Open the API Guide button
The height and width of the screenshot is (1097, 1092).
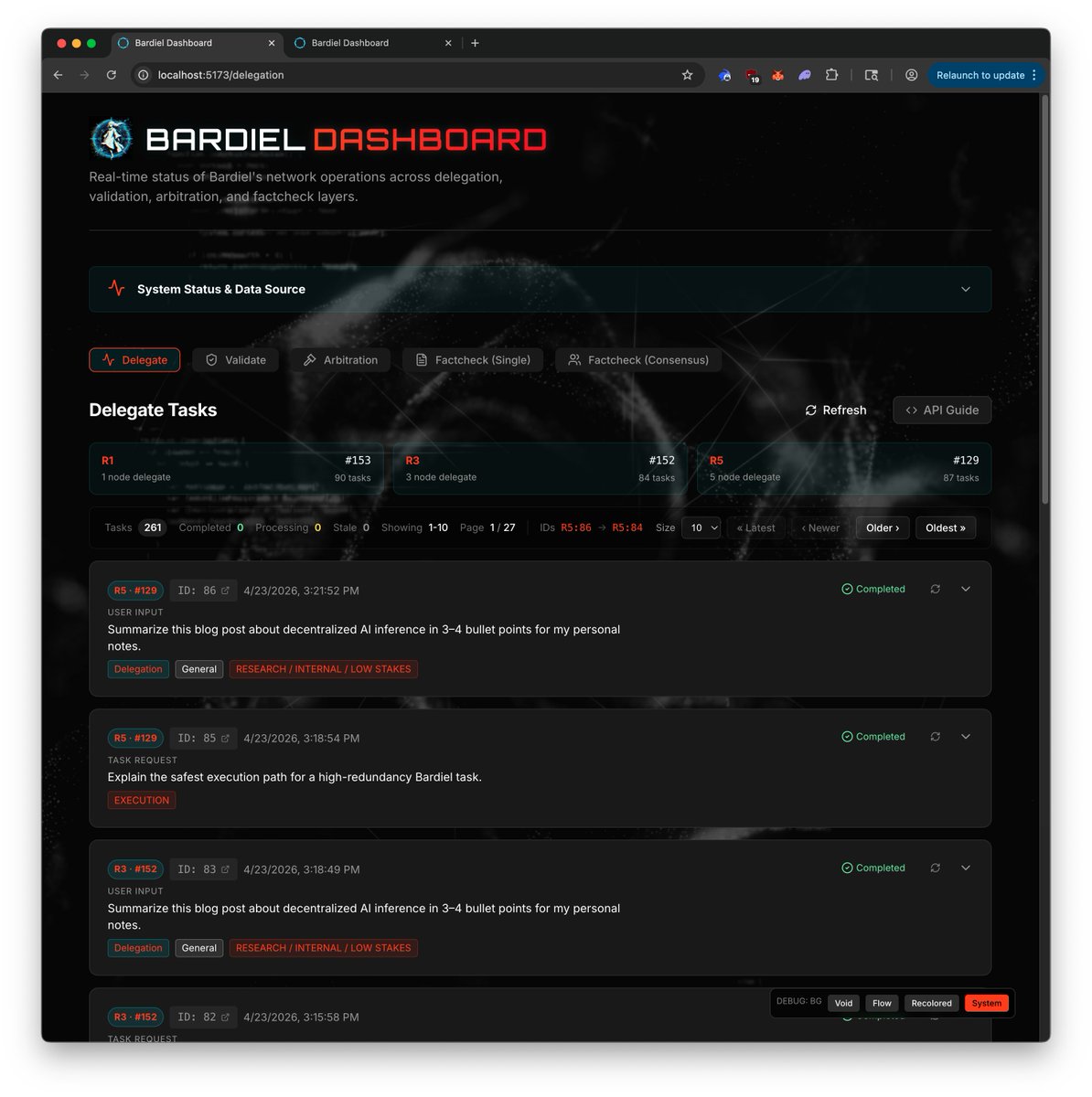[x=942, y=410]
